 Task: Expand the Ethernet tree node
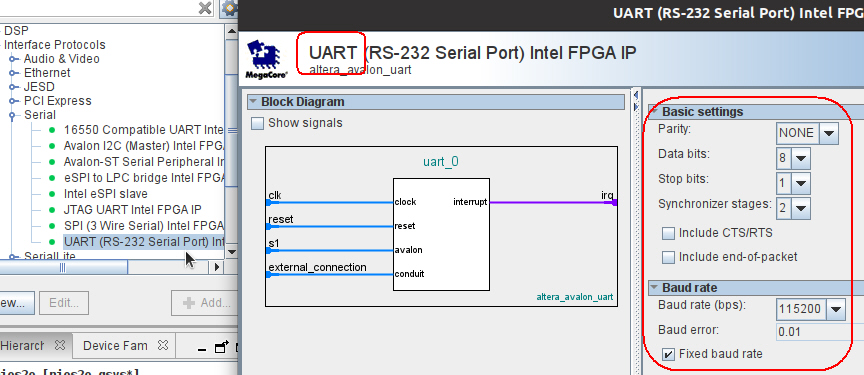12,73
